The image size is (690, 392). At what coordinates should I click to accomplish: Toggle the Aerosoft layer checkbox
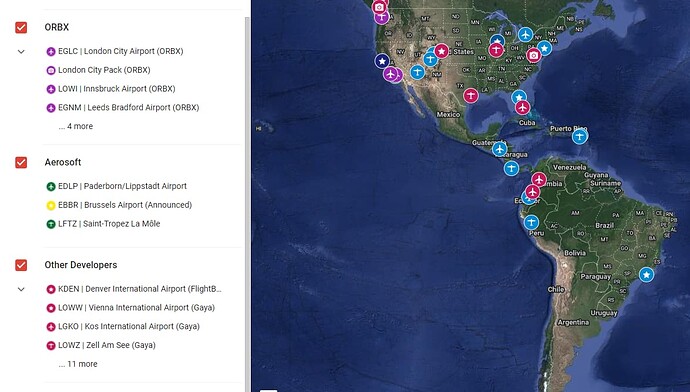pos(21,162)
